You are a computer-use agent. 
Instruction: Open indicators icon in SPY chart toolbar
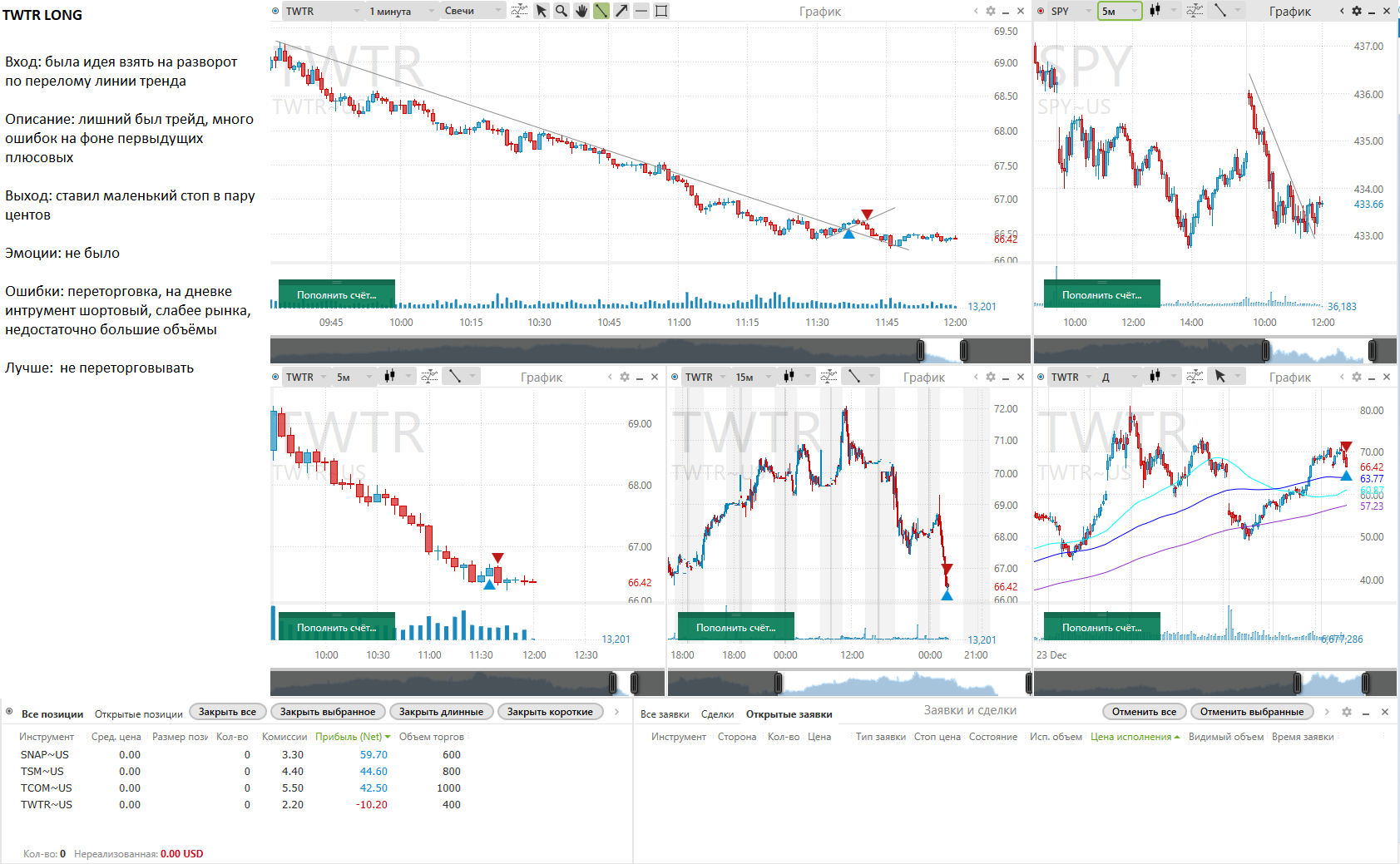1195,11
